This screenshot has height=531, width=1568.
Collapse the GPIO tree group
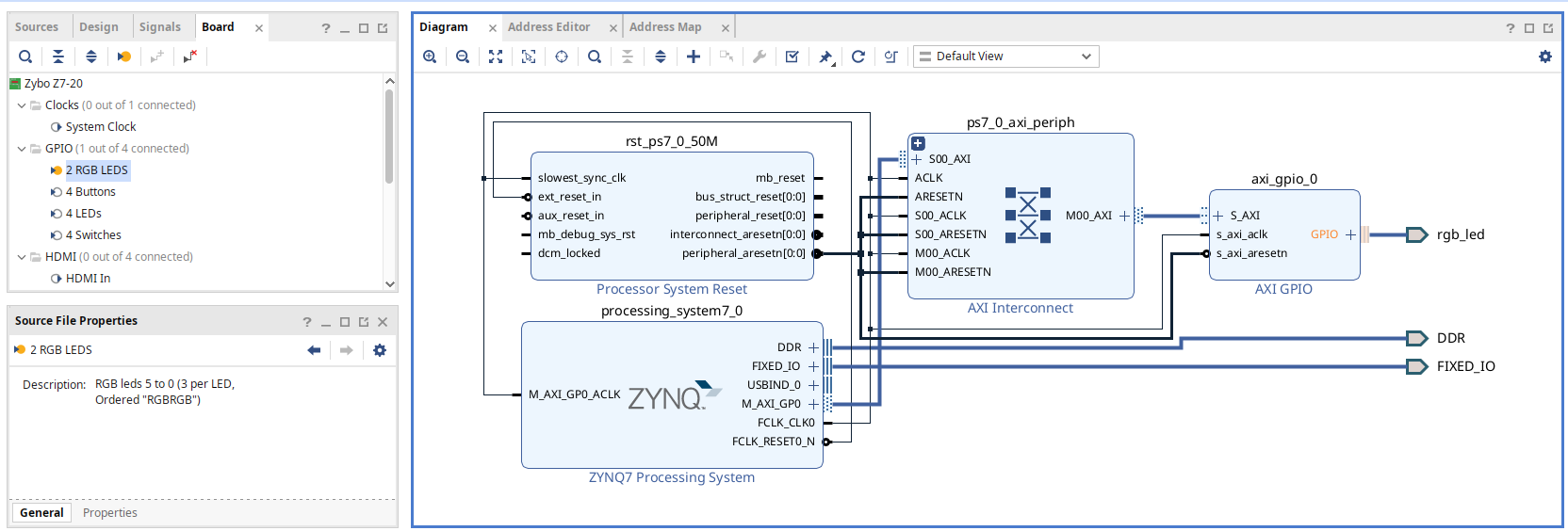[x=22, y=149]
